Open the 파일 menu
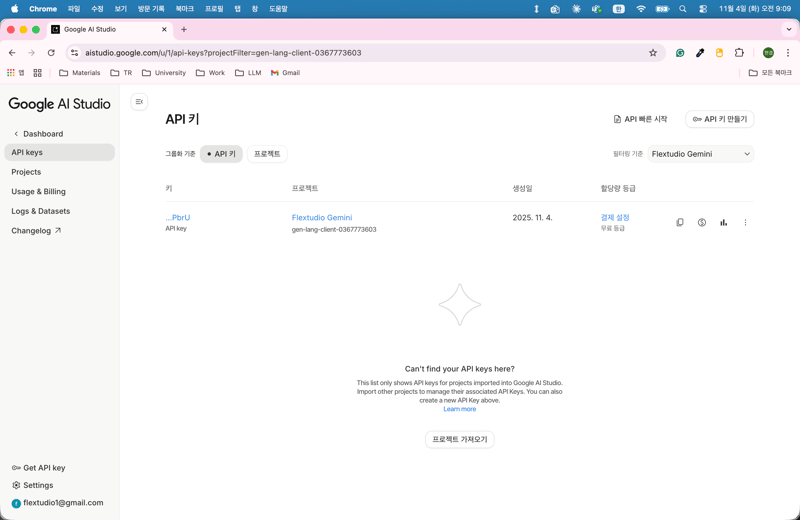Image resolution: width=800 pixels, height=520 pixels. click(74, 9)
